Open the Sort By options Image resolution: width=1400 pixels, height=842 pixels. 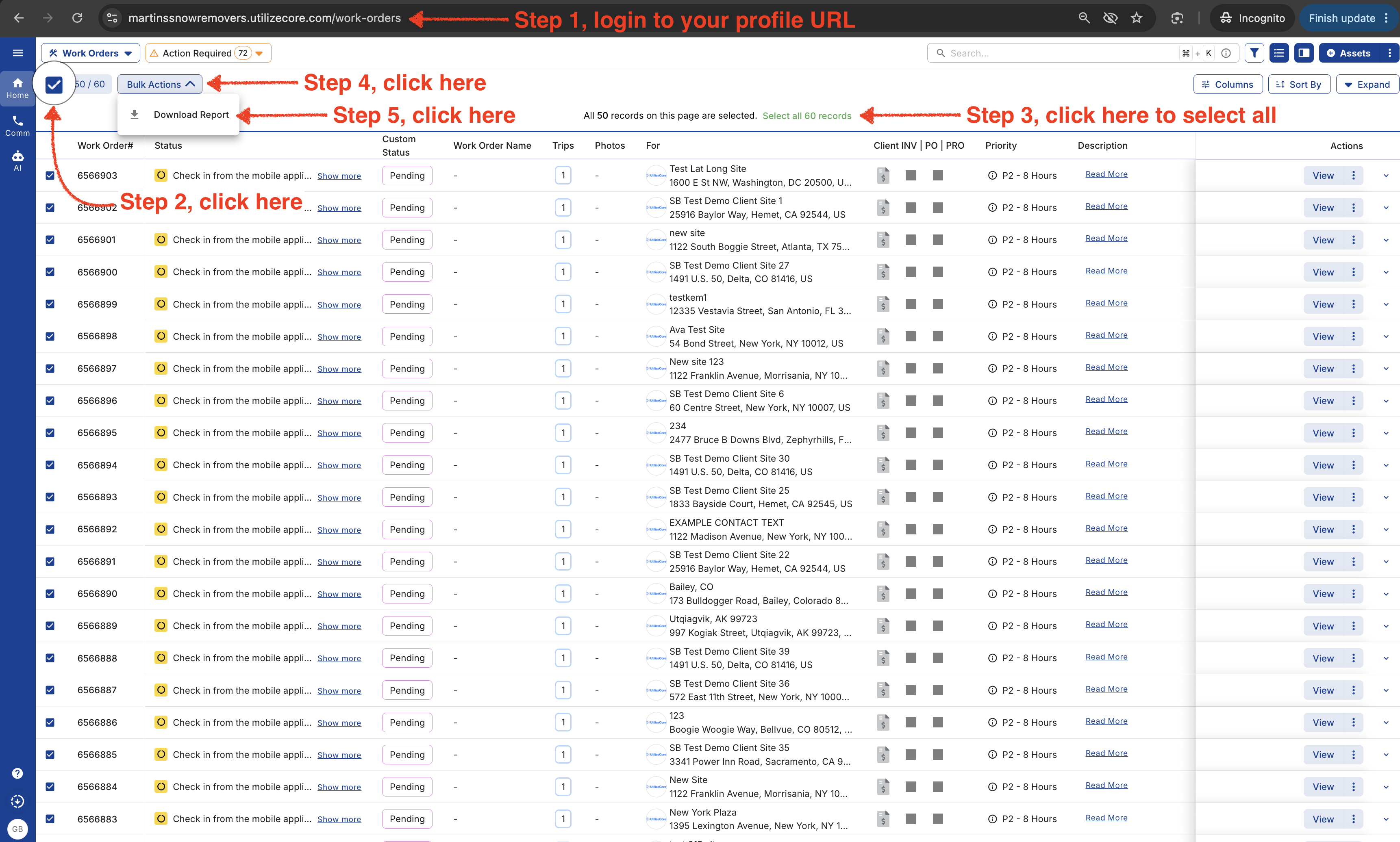[x=1299, y=85]
